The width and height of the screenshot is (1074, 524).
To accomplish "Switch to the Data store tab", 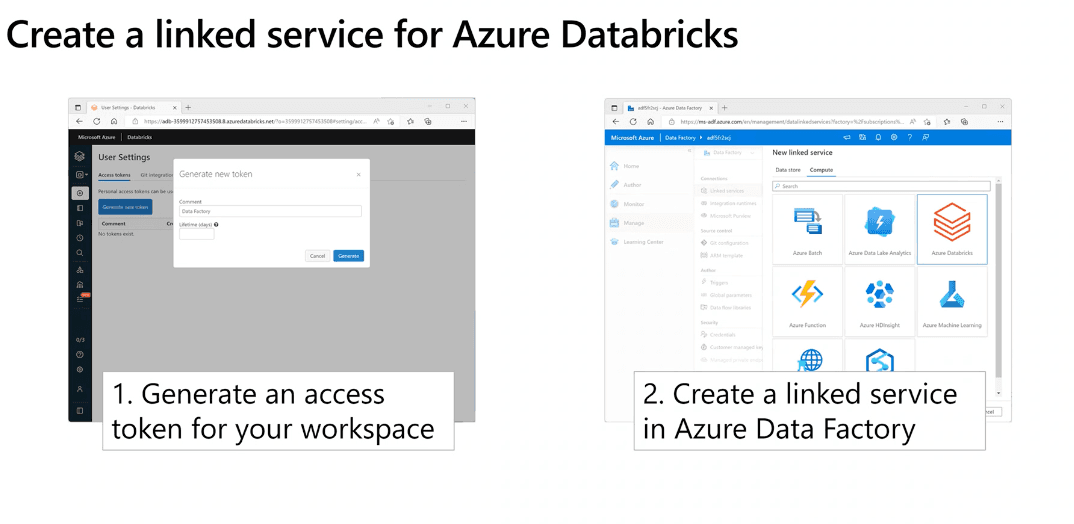I will pyautogui.click(x=788, y=170).
